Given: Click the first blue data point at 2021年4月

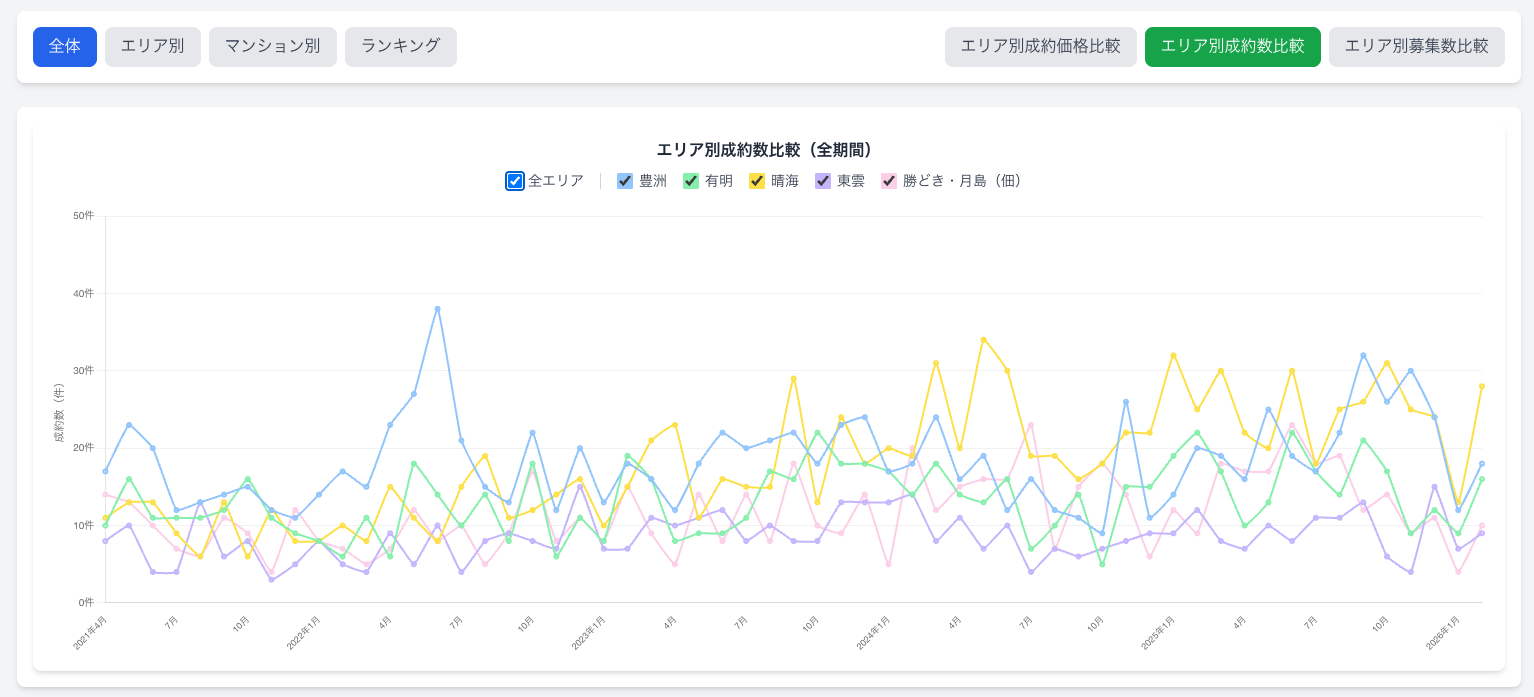Looking at the screenshot, I should coord(105,471).
